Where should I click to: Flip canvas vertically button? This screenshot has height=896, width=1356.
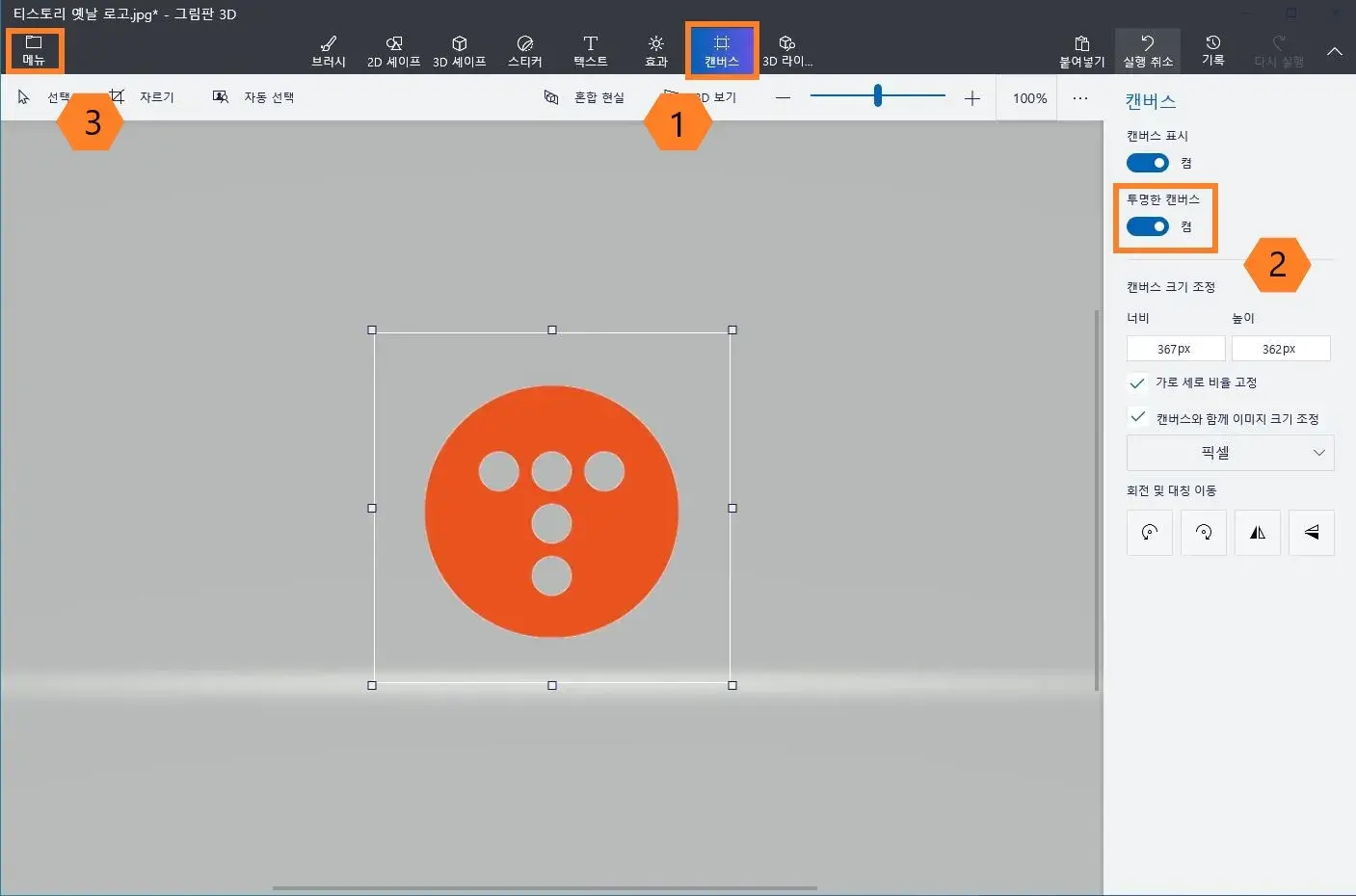pyautogui.click(x=1312, y=533)
